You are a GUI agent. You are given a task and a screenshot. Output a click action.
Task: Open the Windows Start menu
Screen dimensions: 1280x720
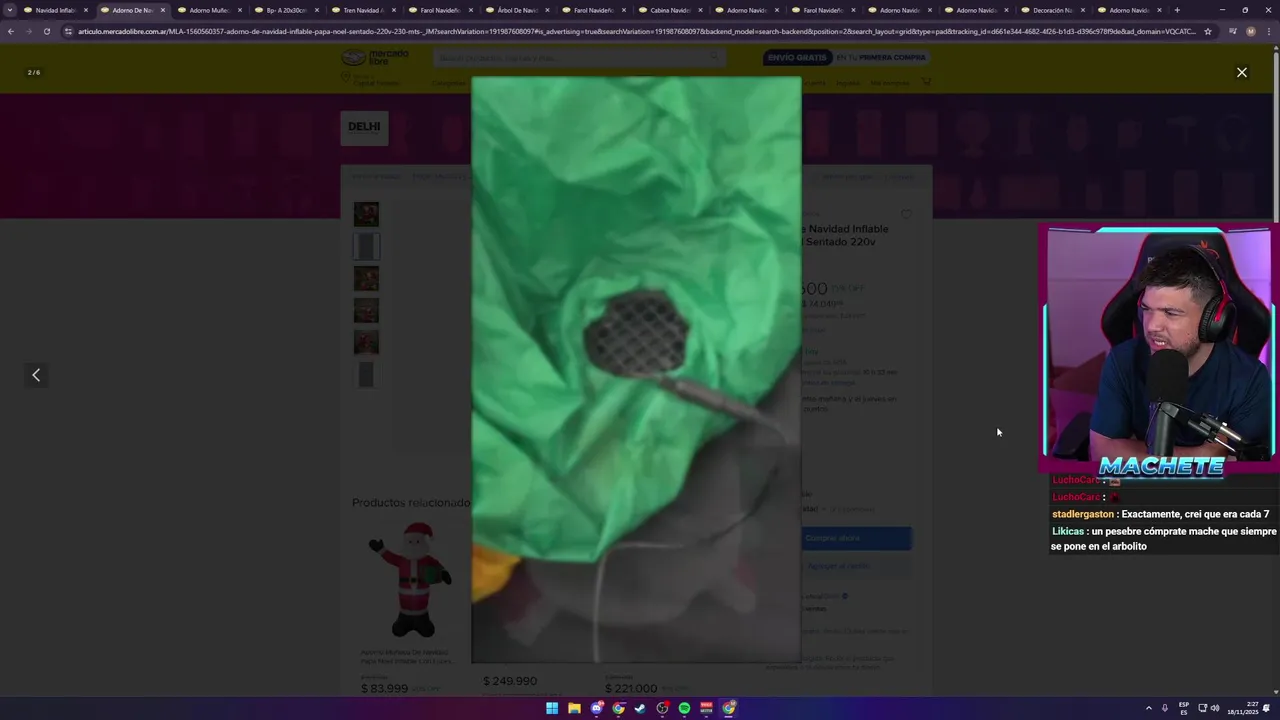(552, 708)
